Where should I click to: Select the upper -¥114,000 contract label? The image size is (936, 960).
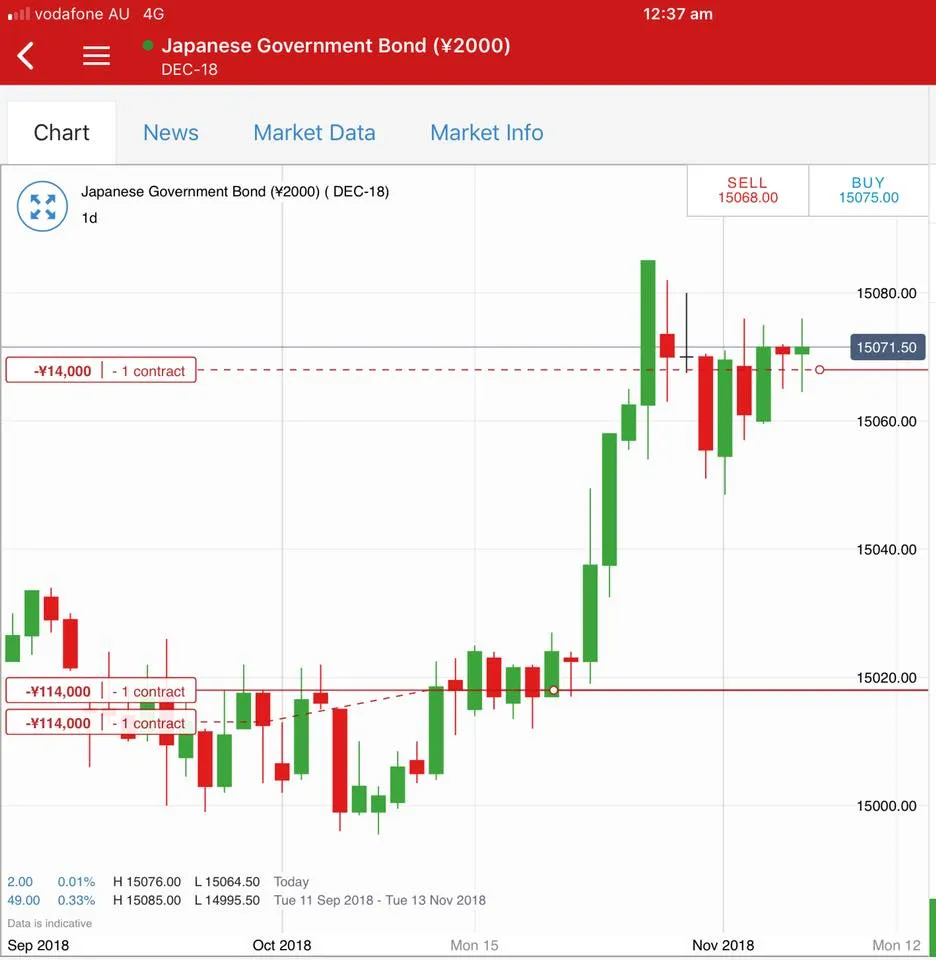[x=101, y=691]
